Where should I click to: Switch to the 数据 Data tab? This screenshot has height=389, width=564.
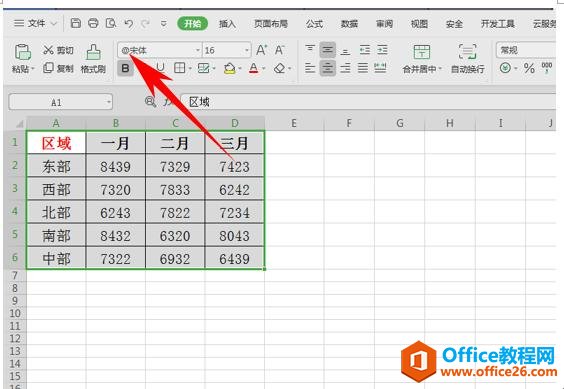coord(349,24)
